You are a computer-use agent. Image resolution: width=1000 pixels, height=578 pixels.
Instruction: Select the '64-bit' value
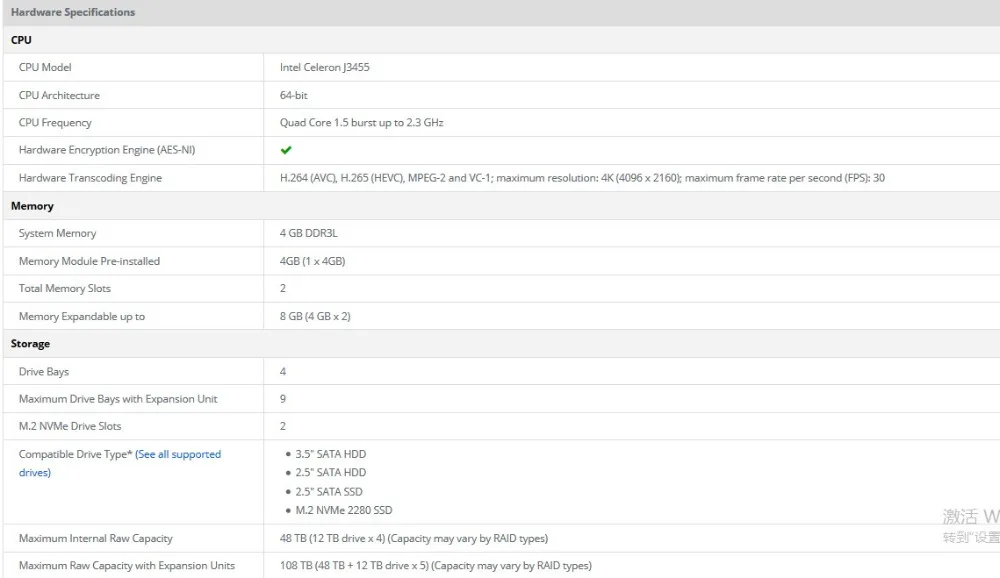pyautogui.click(x=293, y=95)
